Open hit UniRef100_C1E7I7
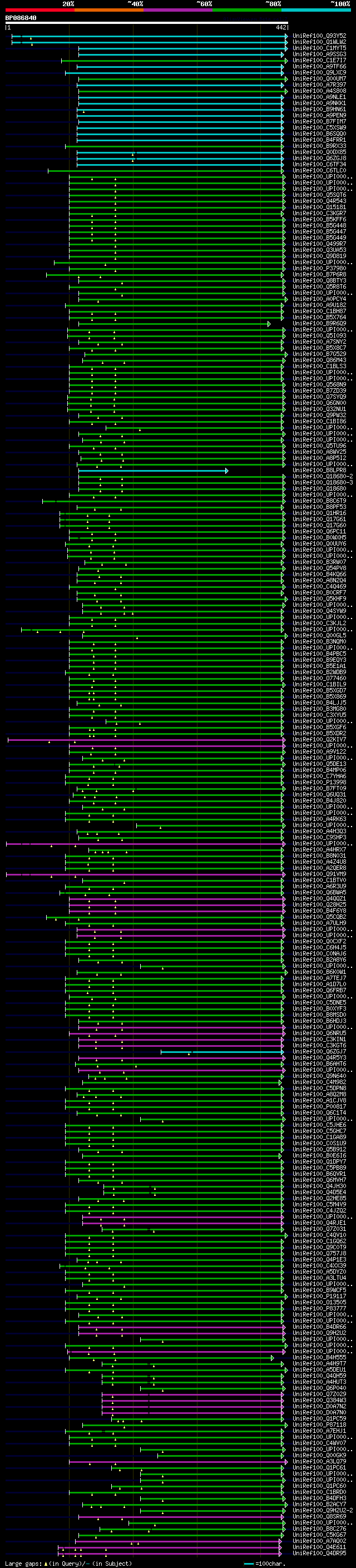 (x=319, y=60)
